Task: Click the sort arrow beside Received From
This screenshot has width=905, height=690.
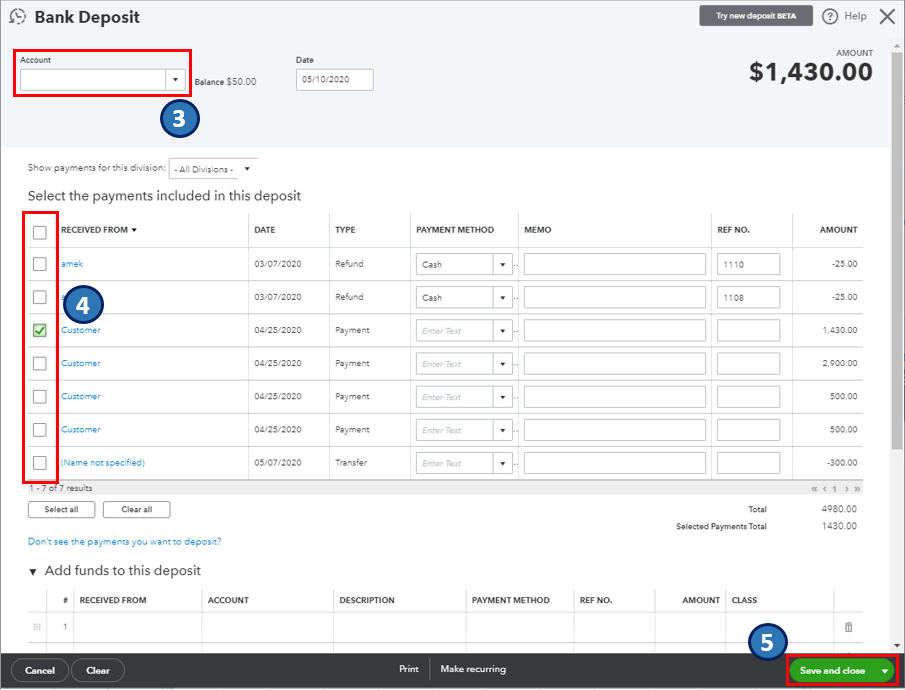Action: [x=134, y=230]
